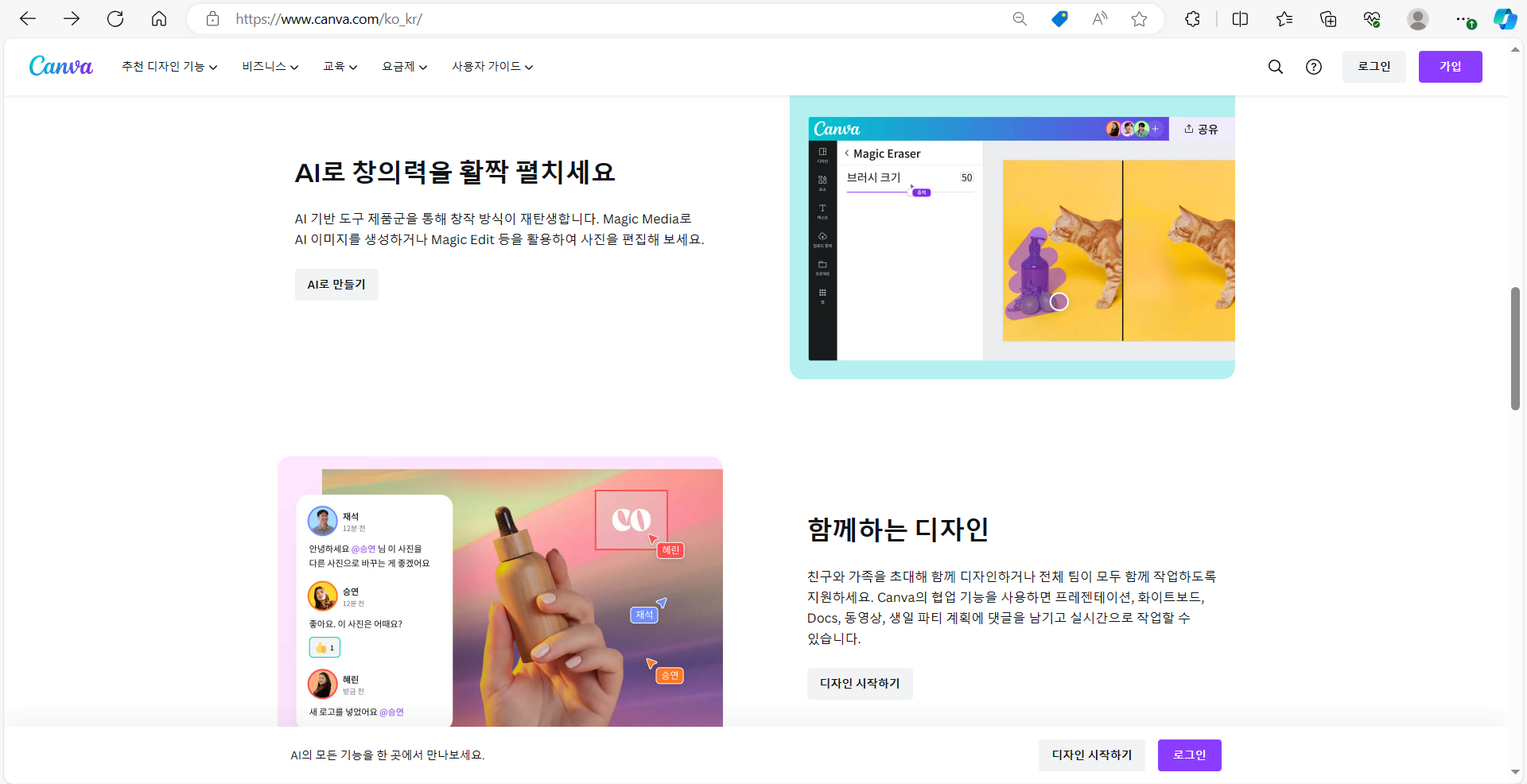Expand 사용자 가이드 dropdown menu
The height and width of the screenshot is (784, 1527).
click(492, 67)
